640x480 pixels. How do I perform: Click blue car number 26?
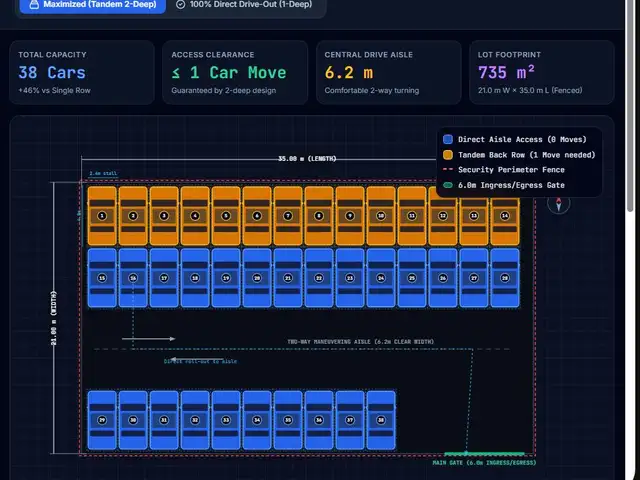tap(443, 278)
